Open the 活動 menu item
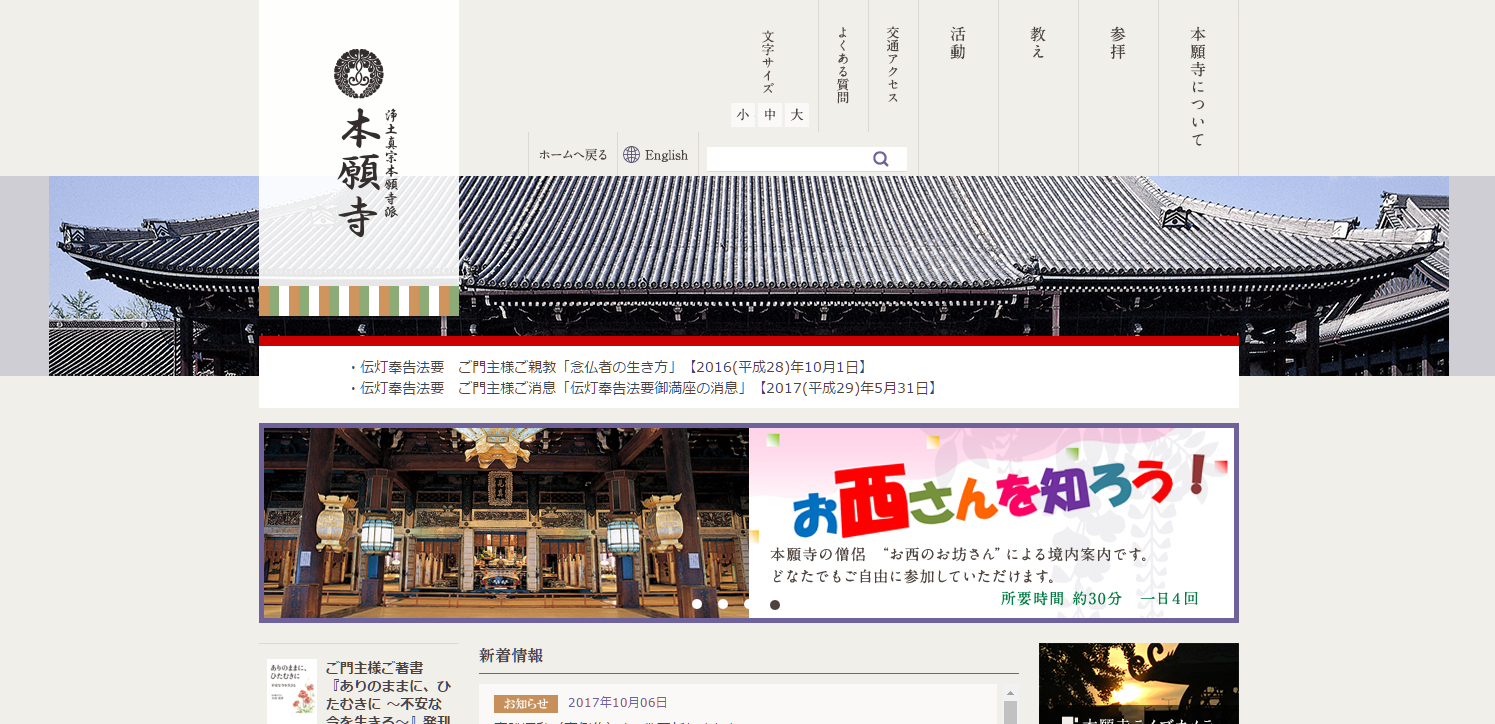 pyautogui.click(x=958, y=44)
